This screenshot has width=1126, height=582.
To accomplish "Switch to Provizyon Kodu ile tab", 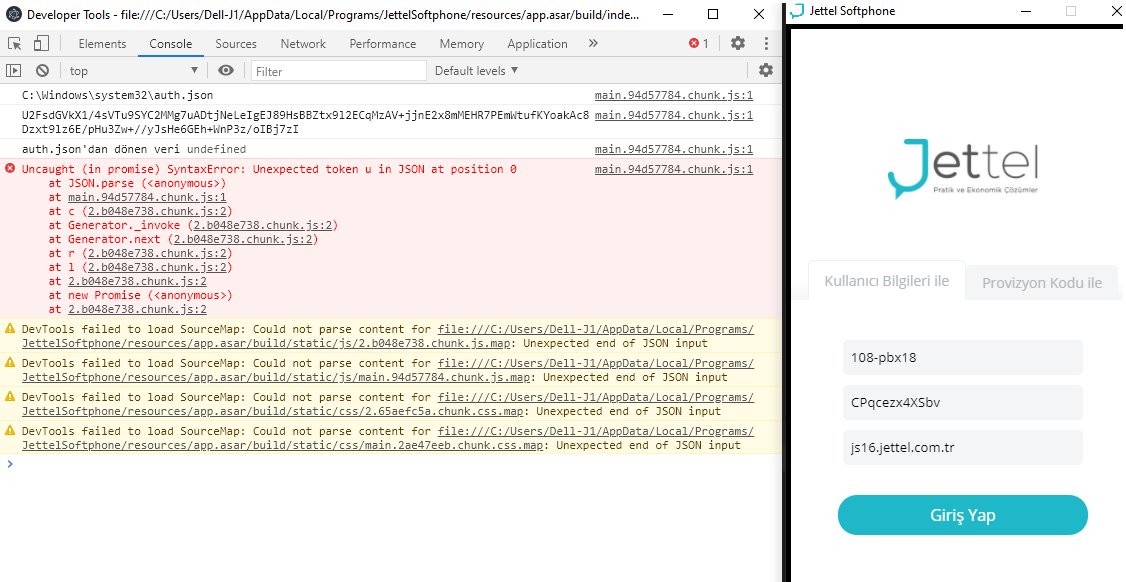I will (1042, 283).
